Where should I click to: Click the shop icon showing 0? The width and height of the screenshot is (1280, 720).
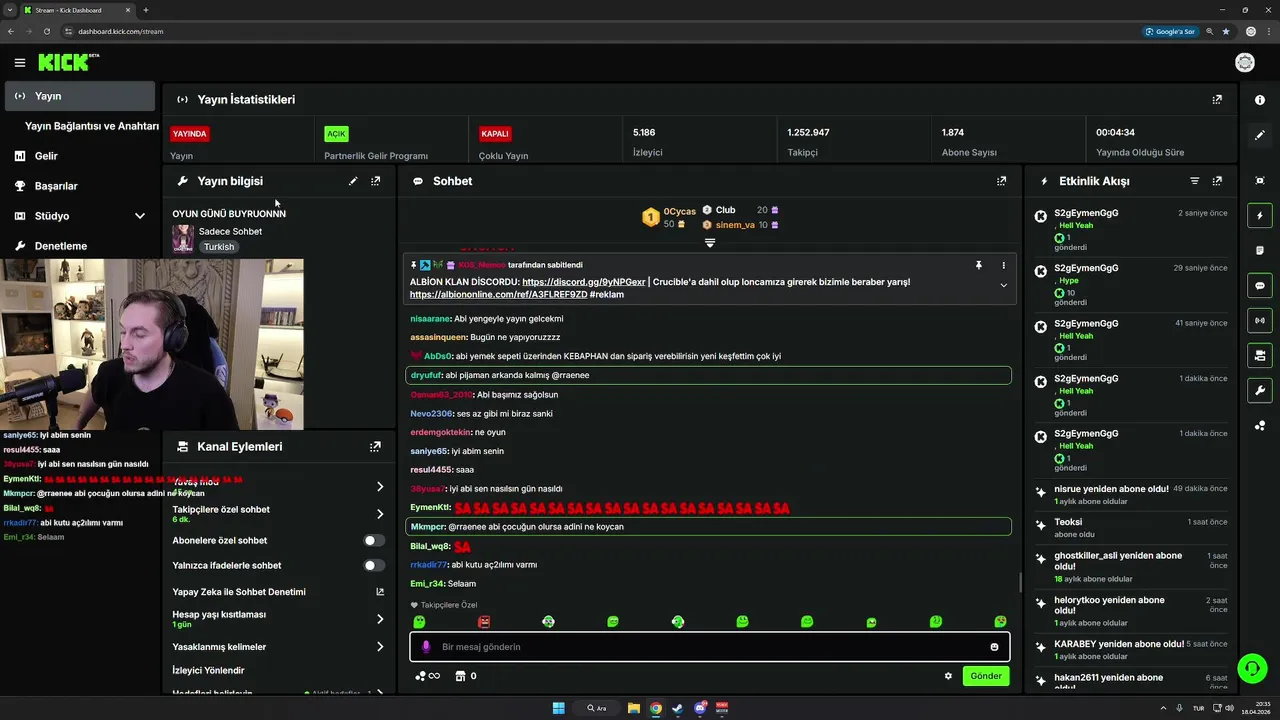[x=465, y=676]
